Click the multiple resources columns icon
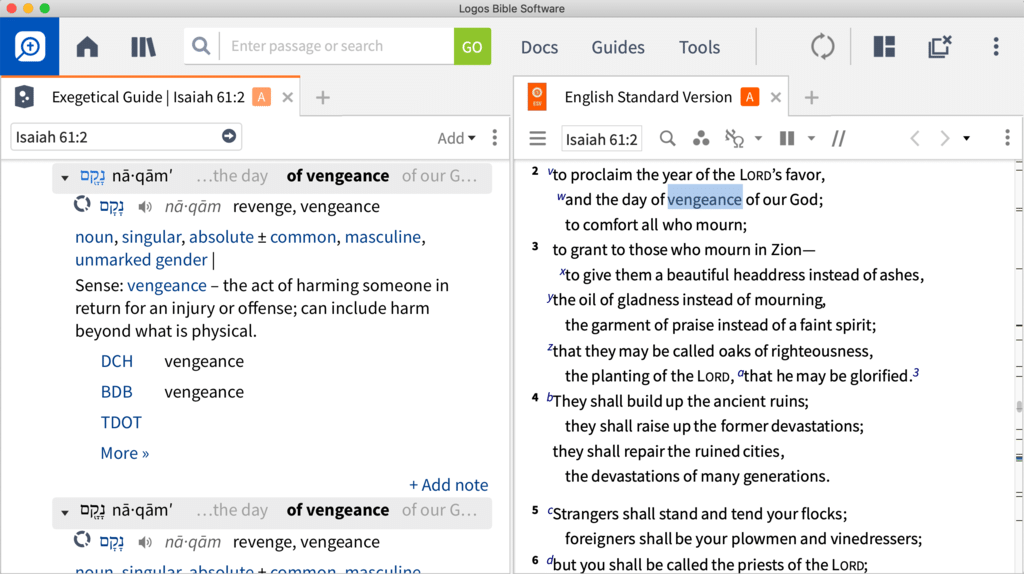Viewport: 1024px width, 574px height. click(x=787, y=138)
